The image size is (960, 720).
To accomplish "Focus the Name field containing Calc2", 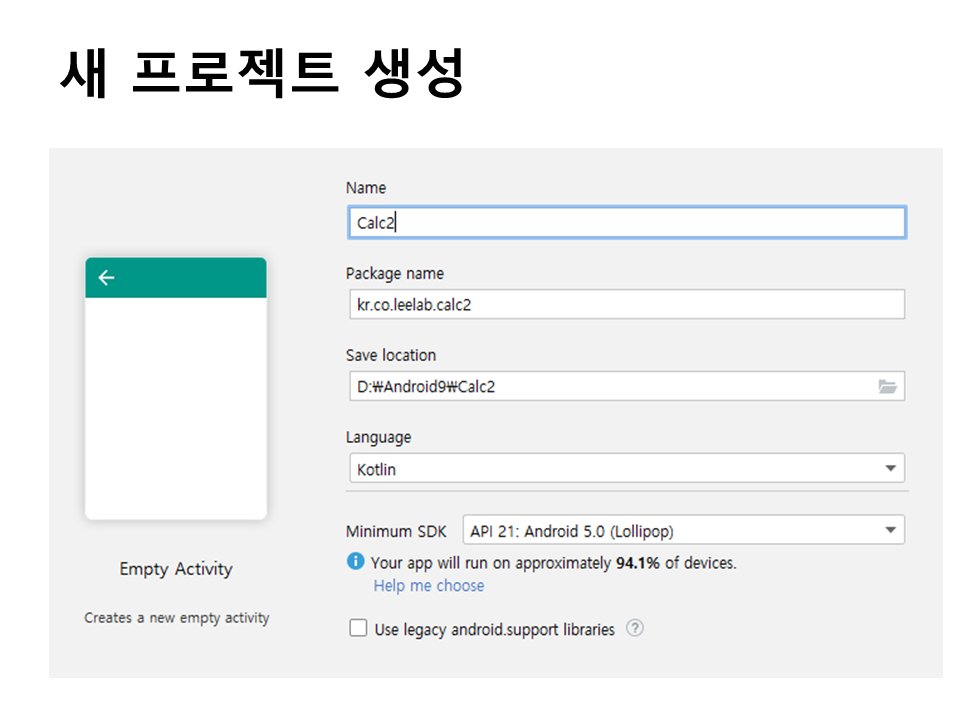I will tap(626, 223).
